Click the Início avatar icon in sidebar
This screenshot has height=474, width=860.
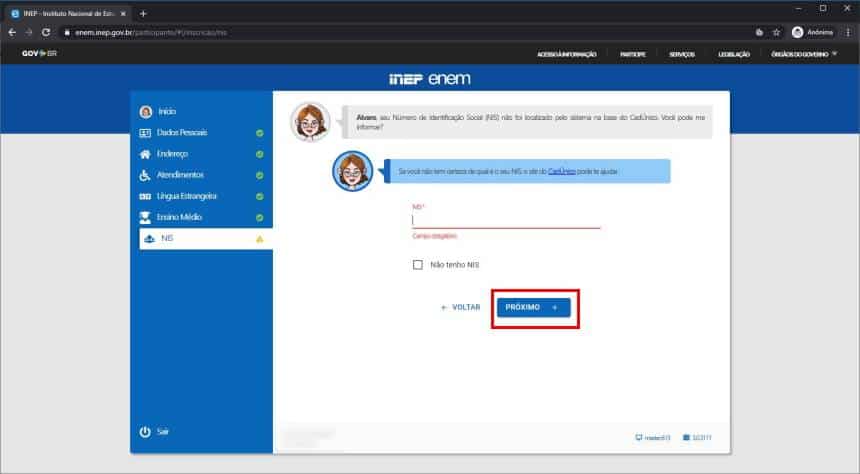(x=145, y=112)
